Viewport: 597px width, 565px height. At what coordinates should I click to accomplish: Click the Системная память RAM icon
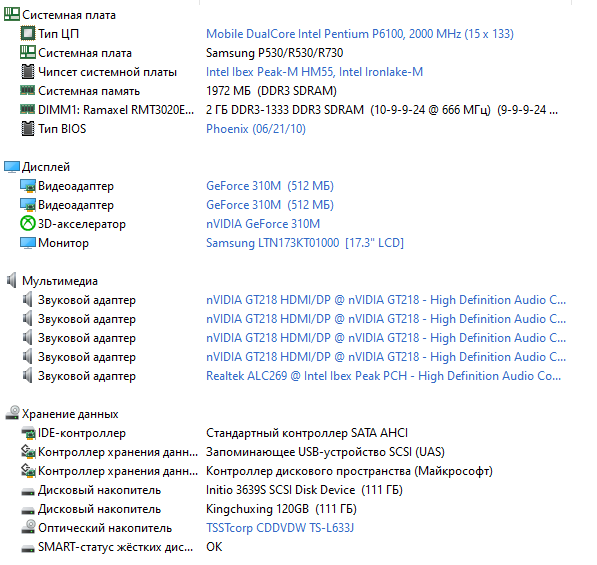tap(27, 90)
